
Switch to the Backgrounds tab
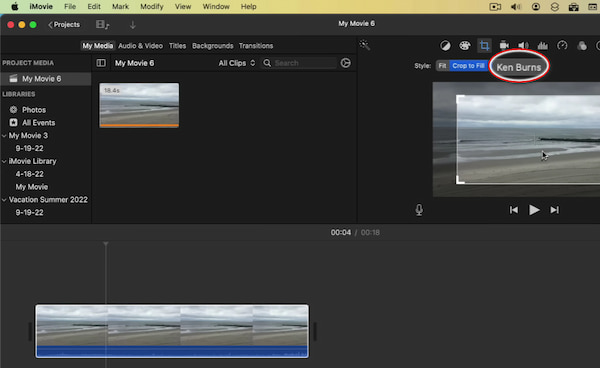[x=213, y=46]
